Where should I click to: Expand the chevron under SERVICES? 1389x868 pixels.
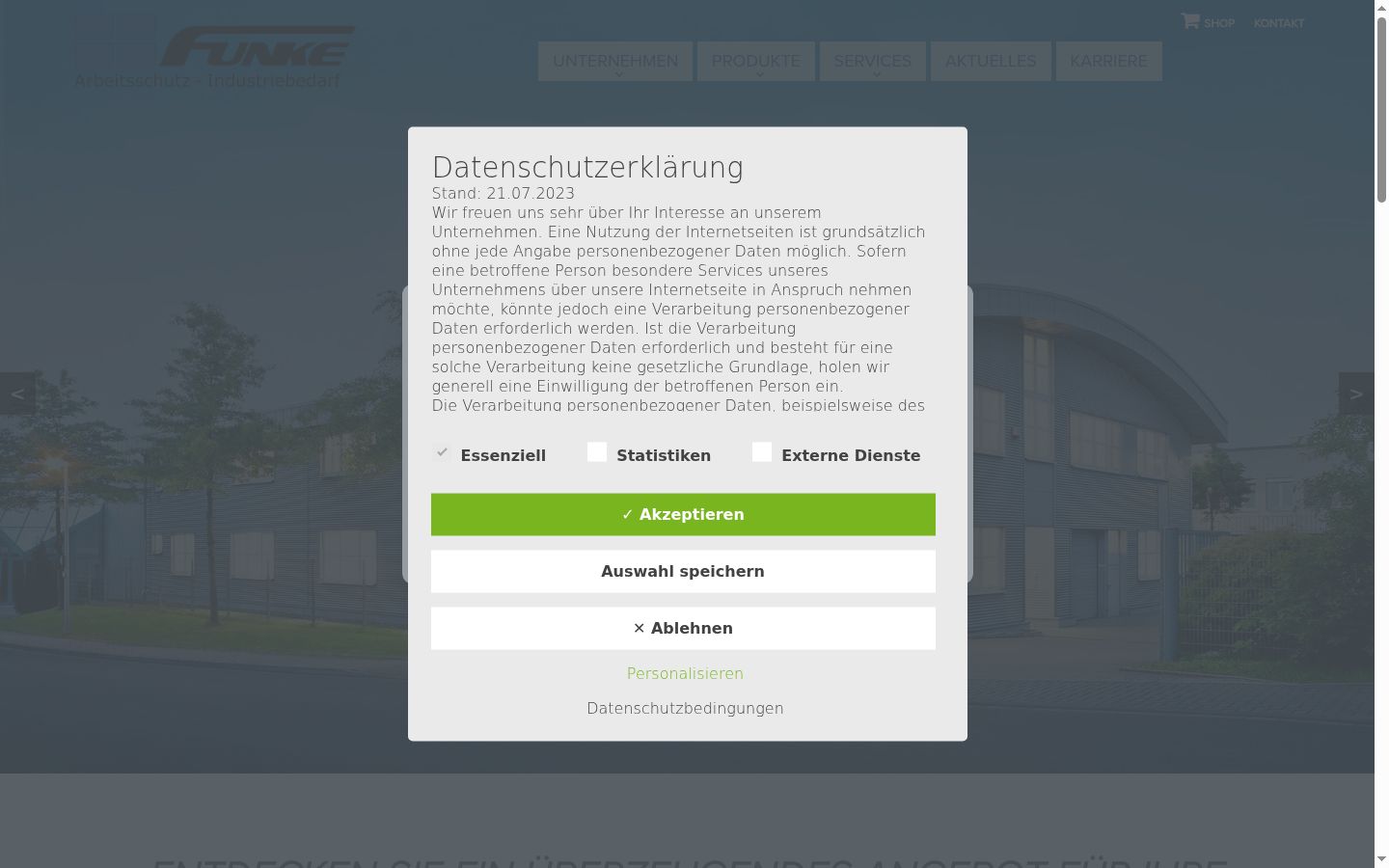pyautogui.click(x=877, y=75)
